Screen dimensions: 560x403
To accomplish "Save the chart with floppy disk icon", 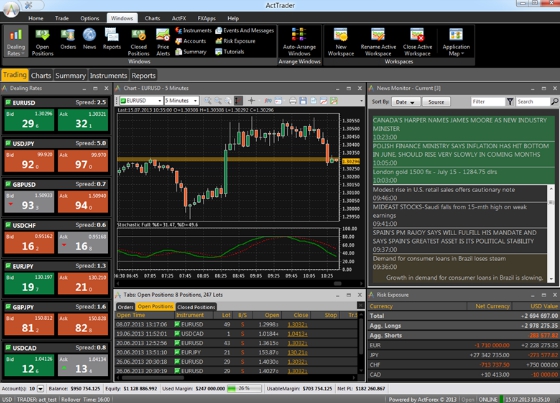I will pyautogui.click(x=303, y=101).
